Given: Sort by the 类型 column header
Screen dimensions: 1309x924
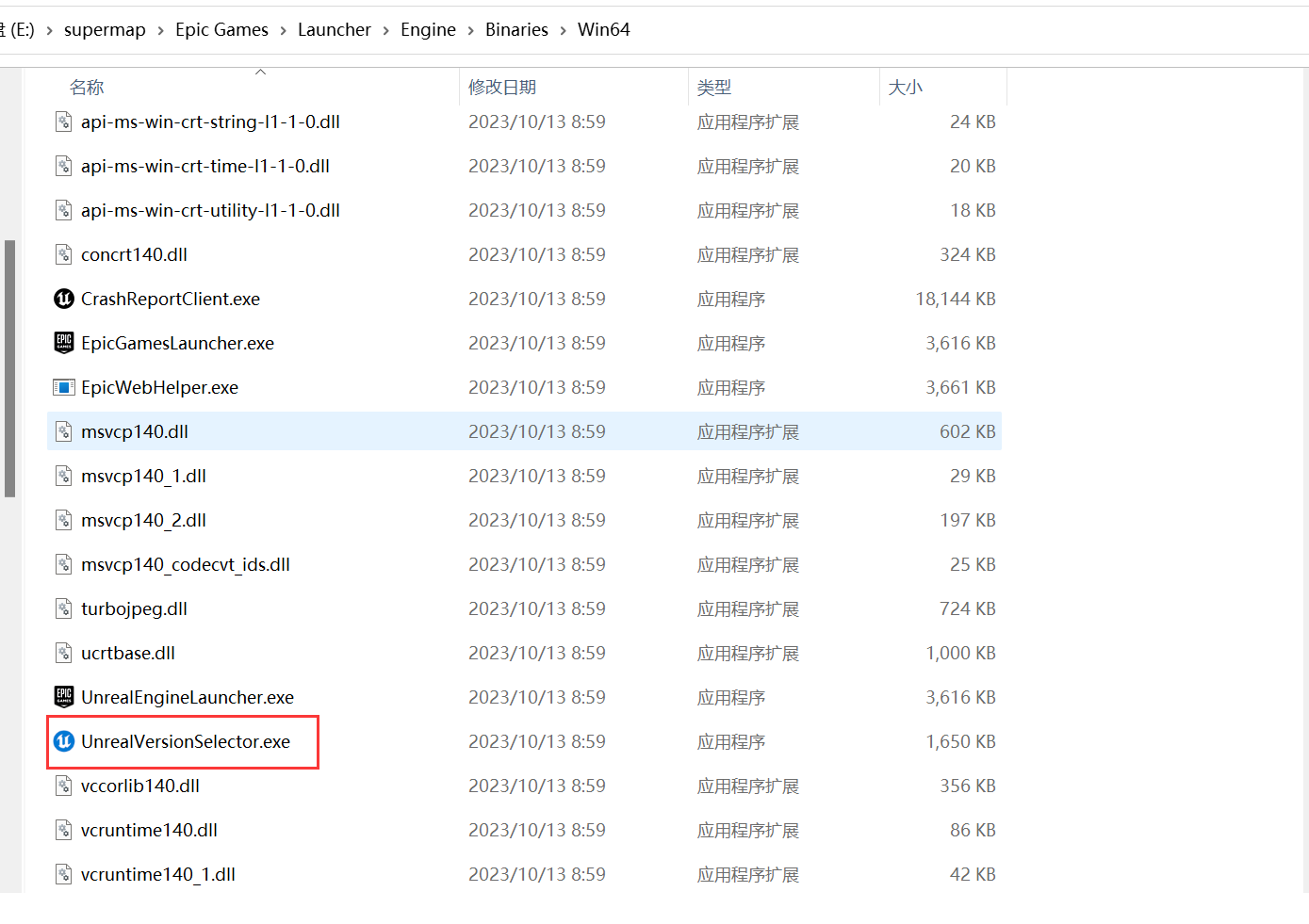Looking at the screenshot, I should pyautogui.click(x=713, y=88).
